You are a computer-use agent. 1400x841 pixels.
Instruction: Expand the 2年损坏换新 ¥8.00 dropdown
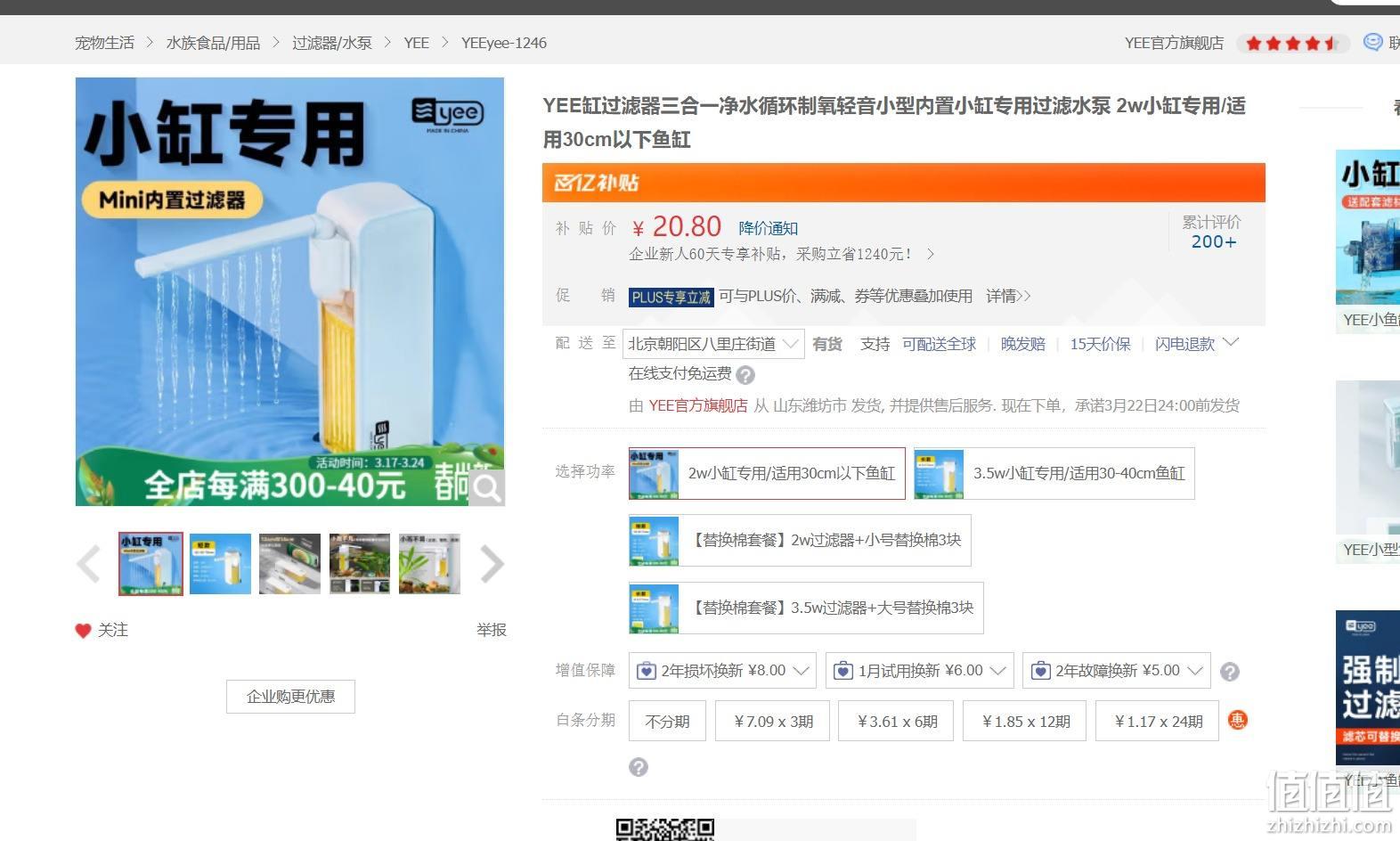802,671
